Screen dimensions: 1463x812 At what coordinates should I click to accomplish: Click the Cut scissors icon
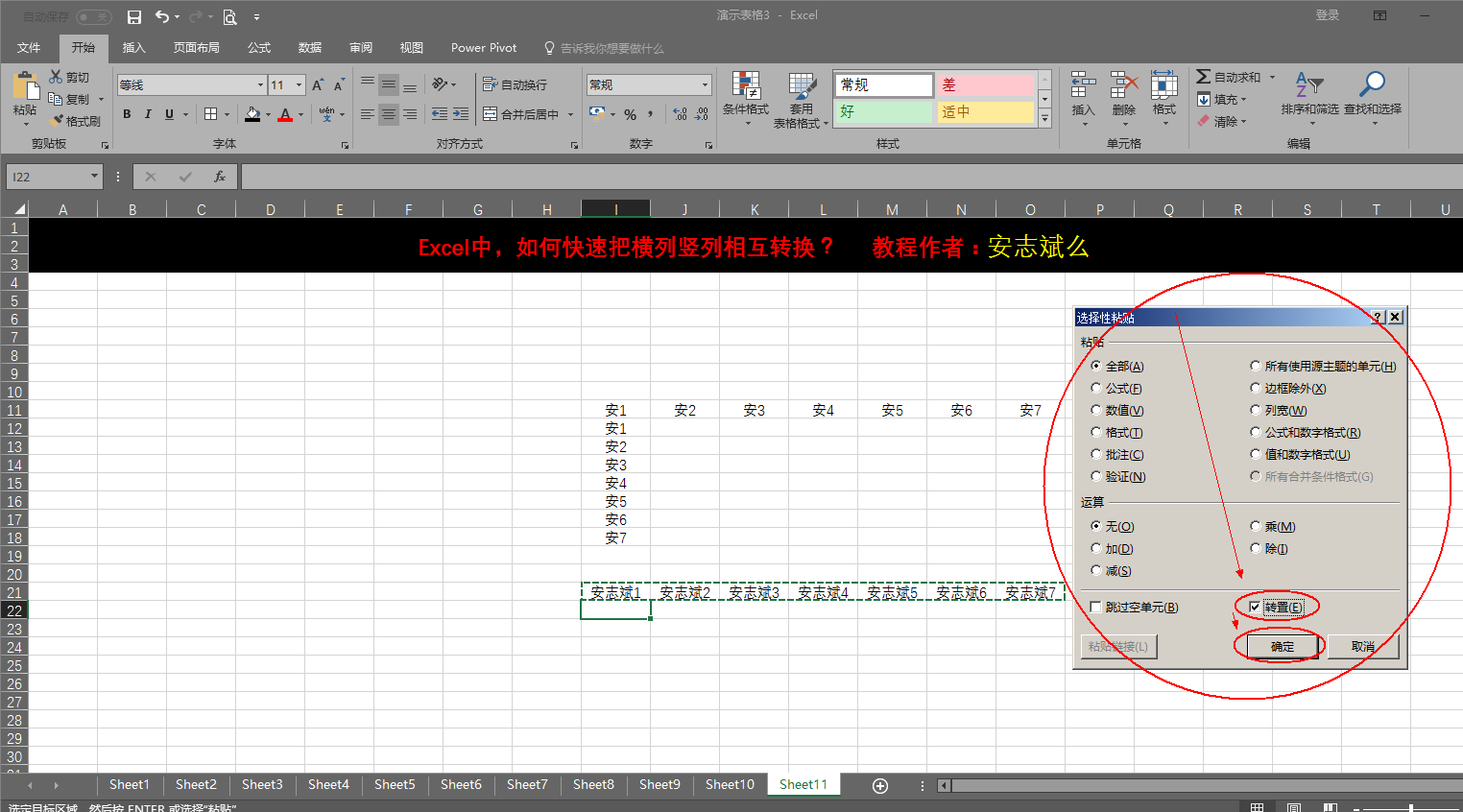[56, 77]
